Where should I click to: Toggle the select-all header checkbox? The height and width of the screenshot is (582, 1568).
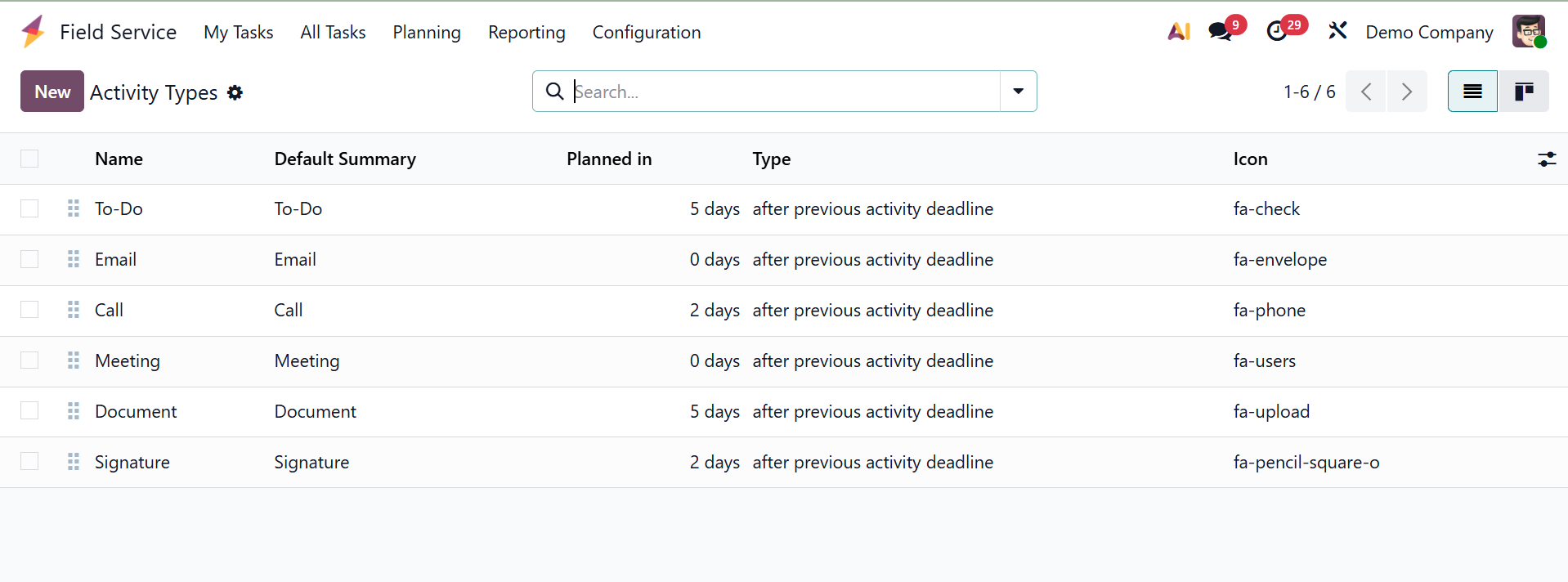29,159
